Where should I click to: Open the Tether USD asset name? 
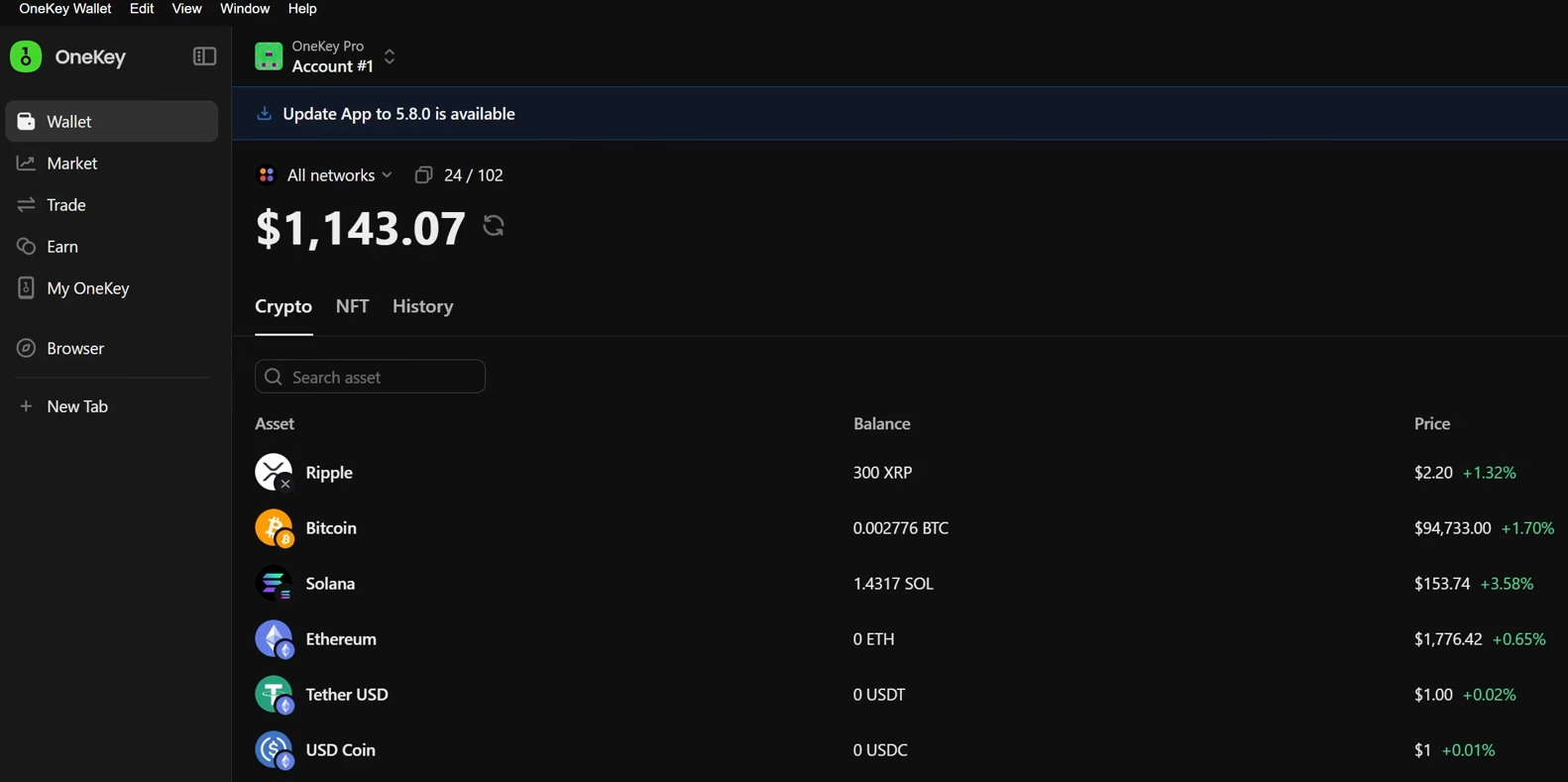347,695
